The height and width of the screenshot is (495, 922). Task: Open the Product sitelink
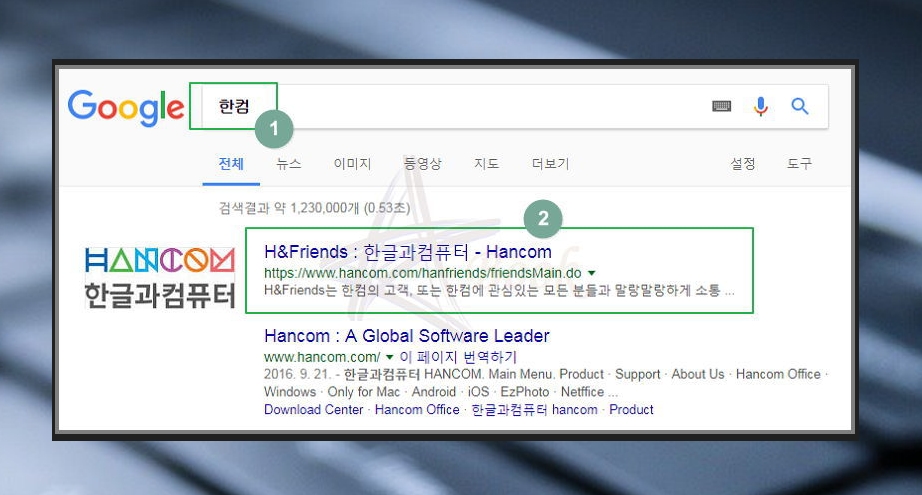point(631,410)
